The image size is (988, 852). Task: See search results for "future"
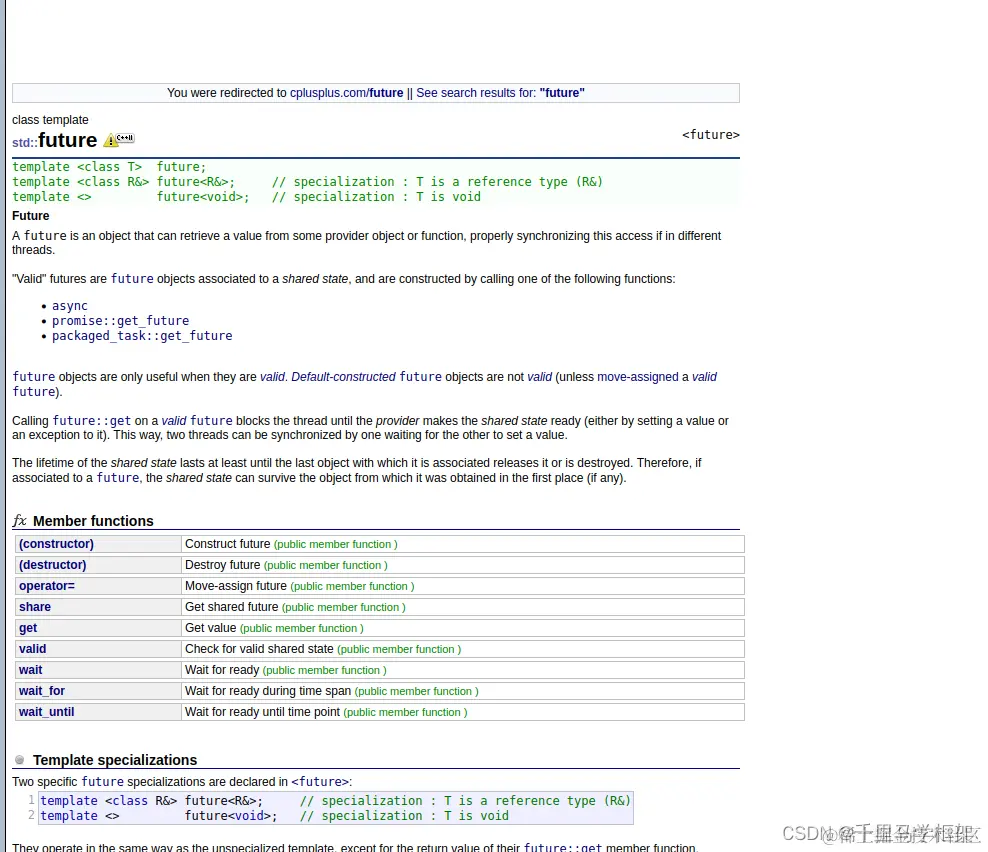pyautogui.click(x=500, y=93)
